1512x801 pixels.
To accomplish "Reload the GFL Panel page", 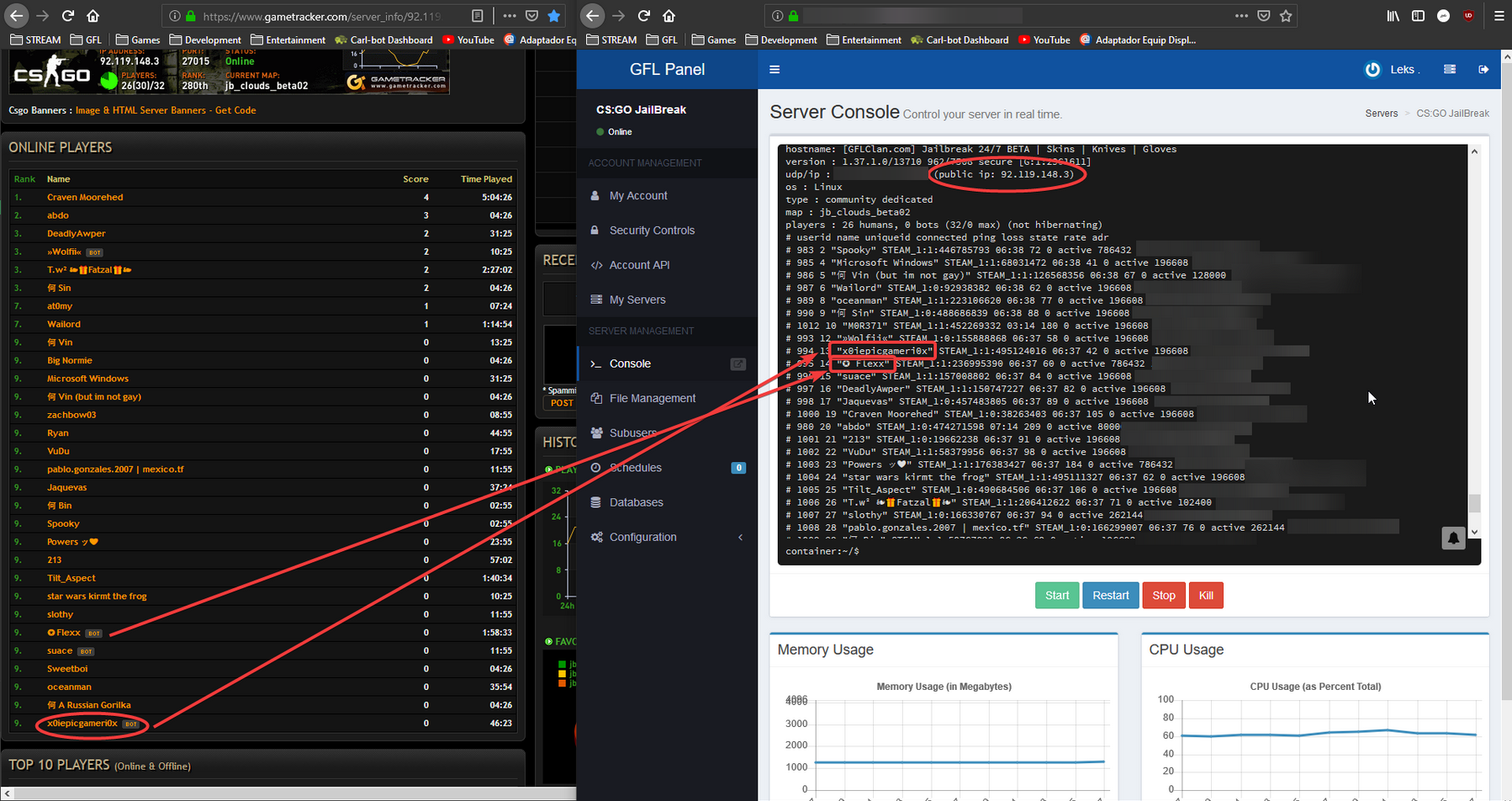I will coord(644,15).
